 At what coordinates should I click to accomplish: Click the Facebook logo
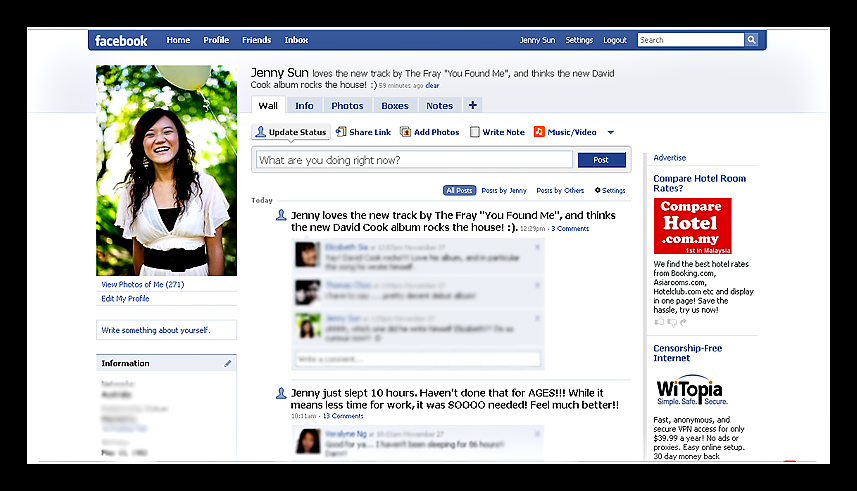coord(121,40)
